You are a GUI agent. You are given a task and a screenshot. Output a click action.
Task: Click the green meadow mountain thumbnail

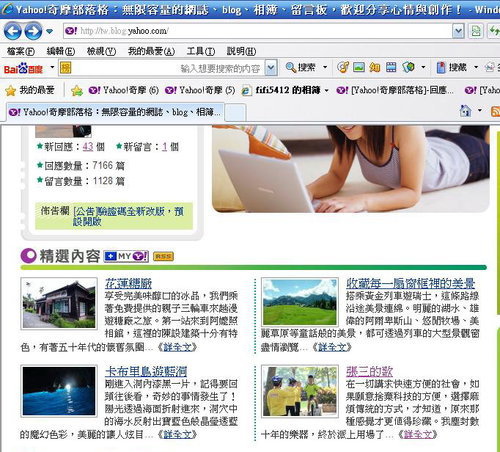click(300, 302)
